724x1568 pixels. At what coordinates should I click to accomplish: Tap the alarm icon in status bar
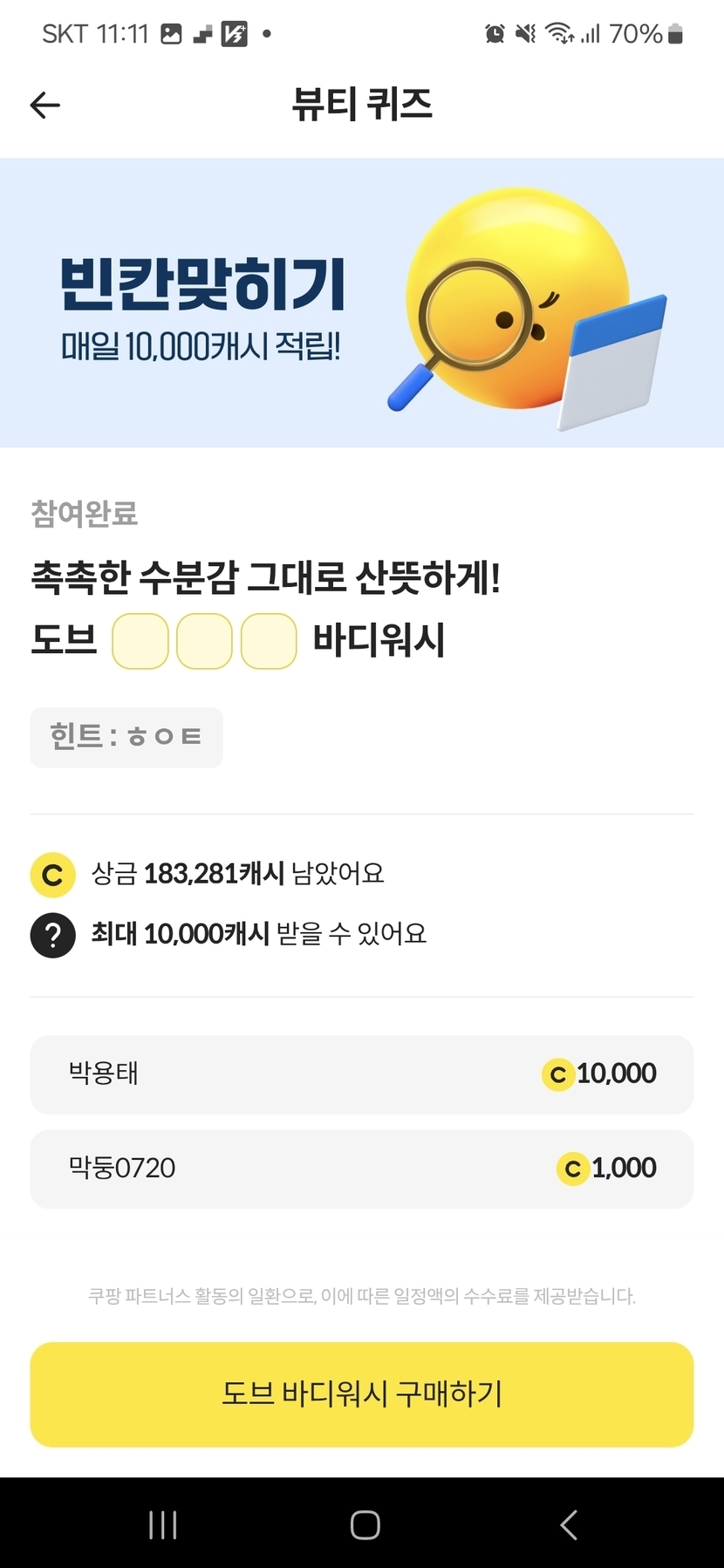tap(495, 34)
